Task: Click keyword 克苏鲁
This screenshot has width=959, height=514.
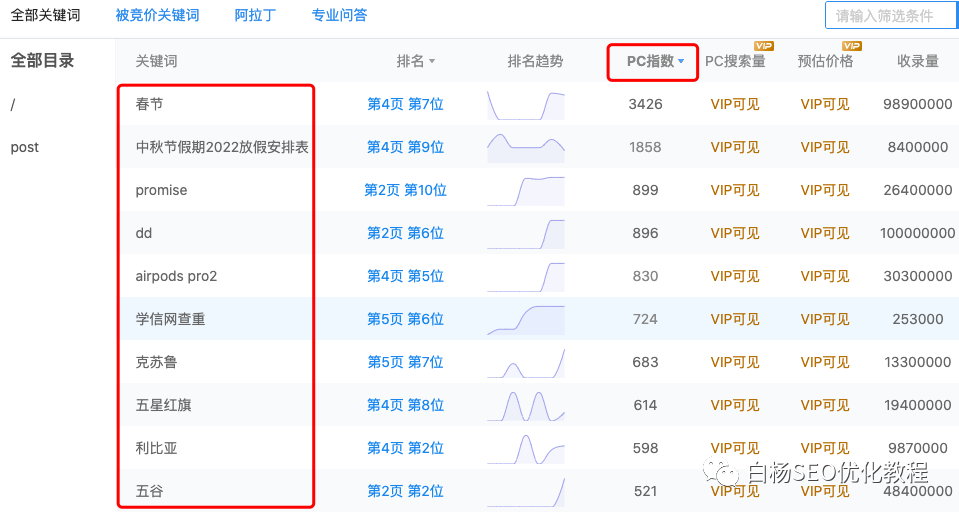Action: click(156, 362)
